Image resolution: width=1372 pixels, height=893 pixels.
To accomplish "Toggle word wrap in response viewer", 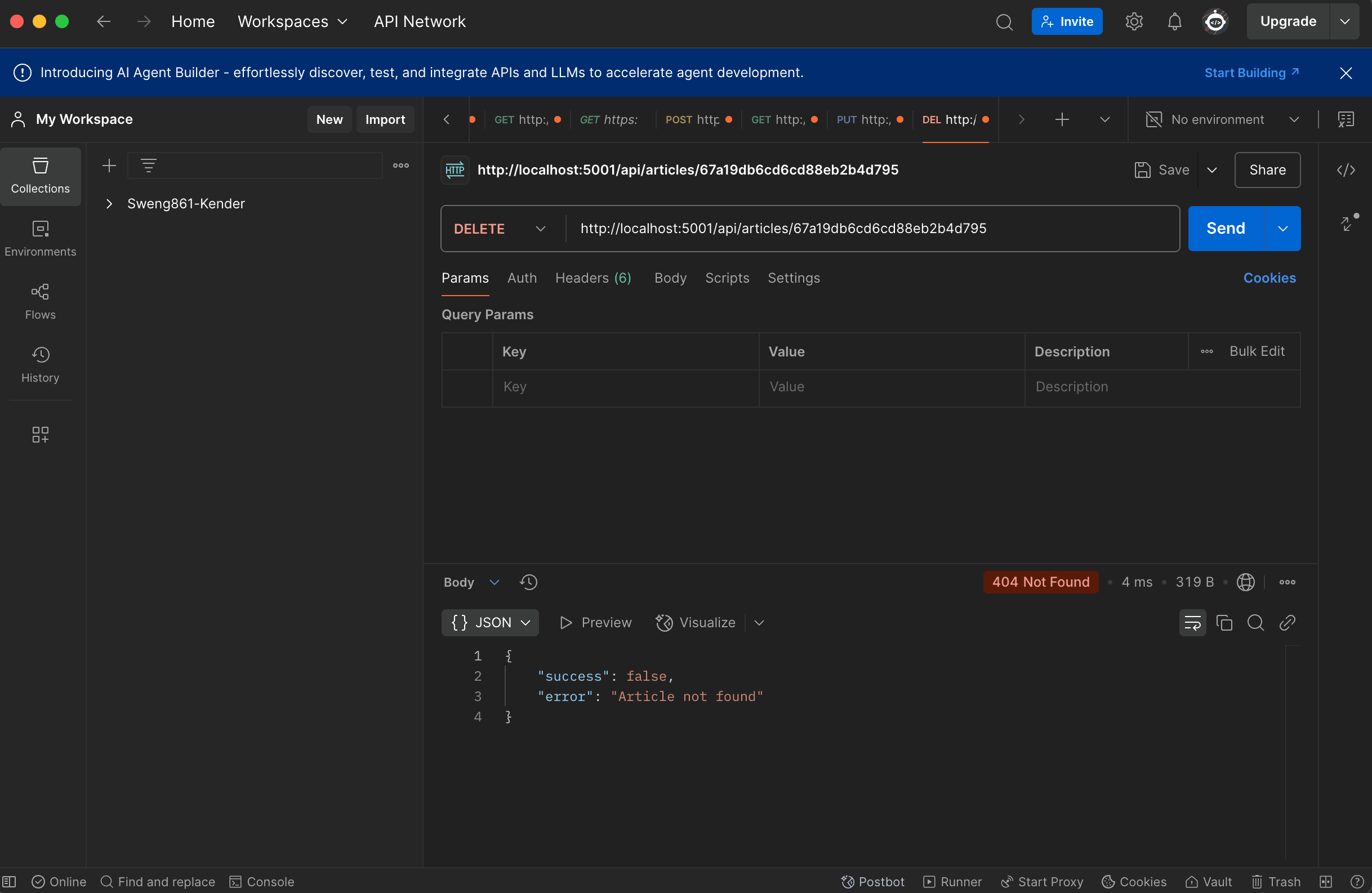I will [1192, 623].
